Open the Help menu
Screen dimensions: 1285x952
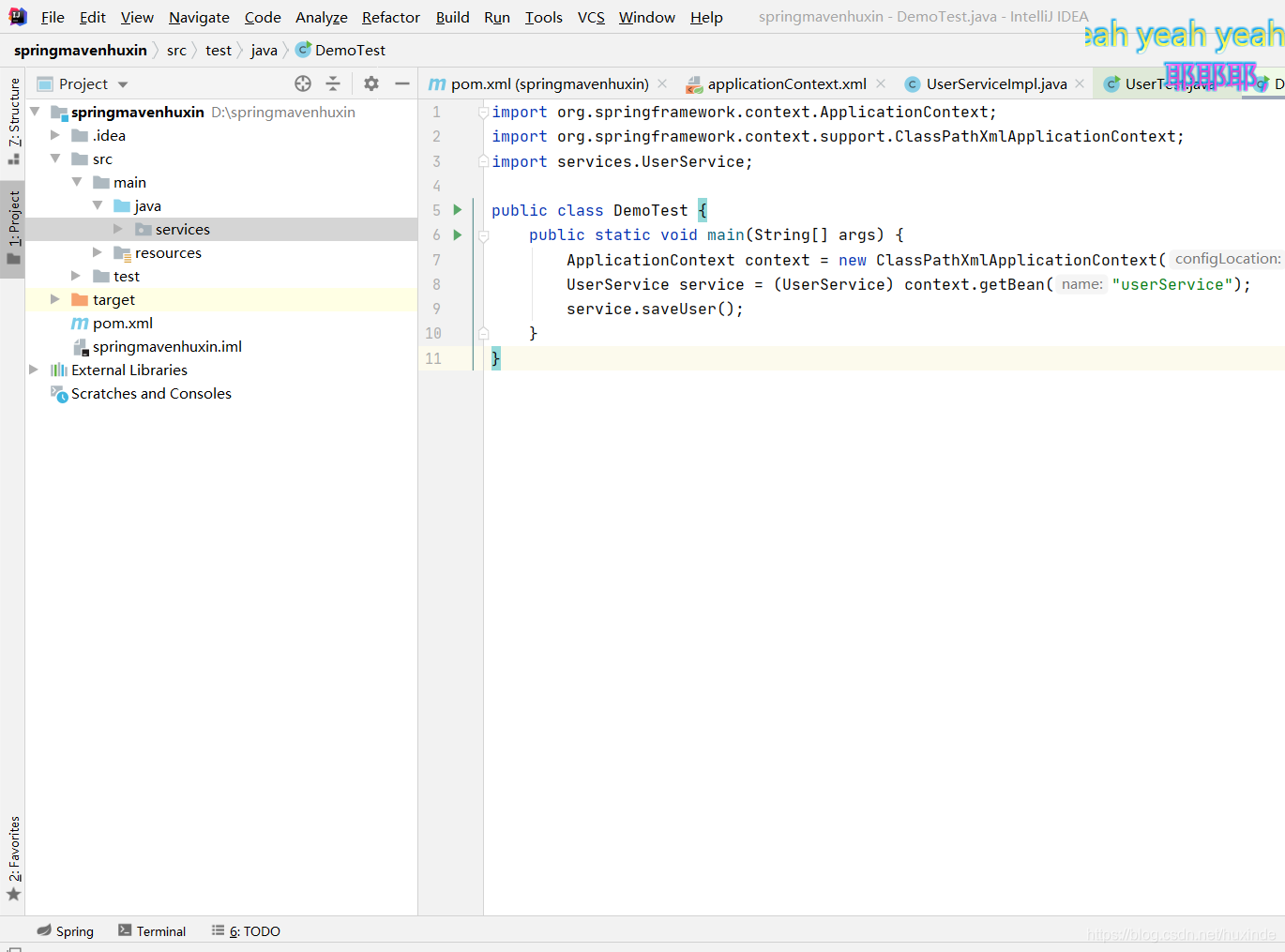706,17
